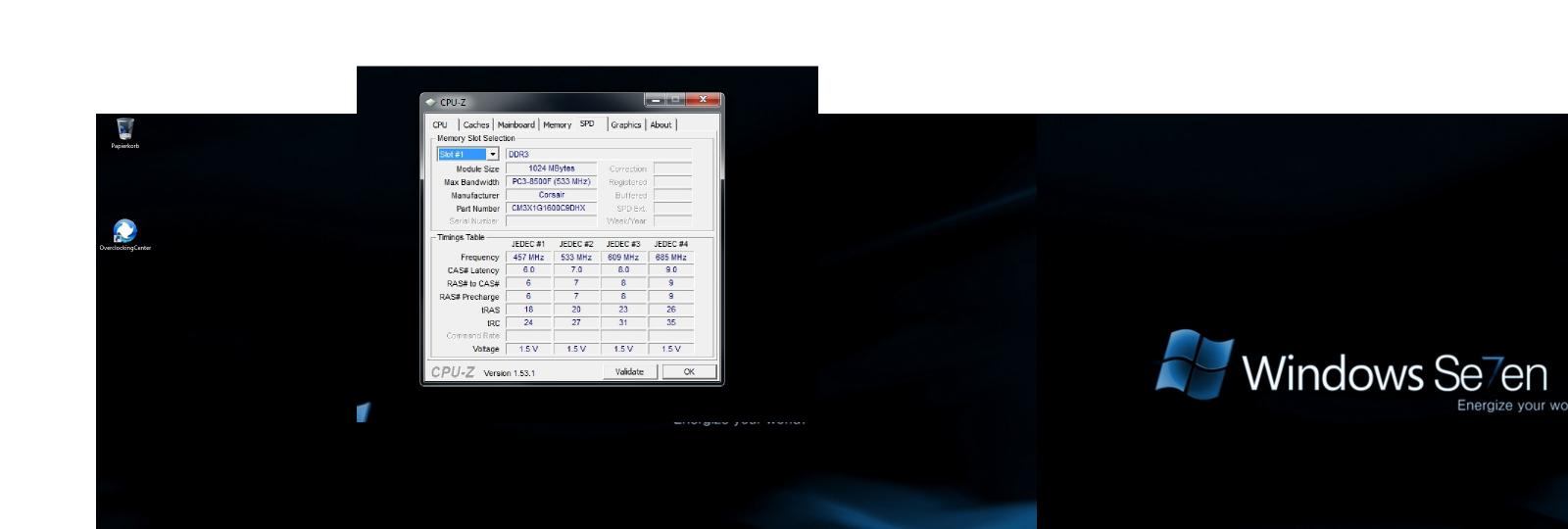This screenshot has width=1568, height=529.
Task: Open the About tab
Action: [x=661, y=124]
